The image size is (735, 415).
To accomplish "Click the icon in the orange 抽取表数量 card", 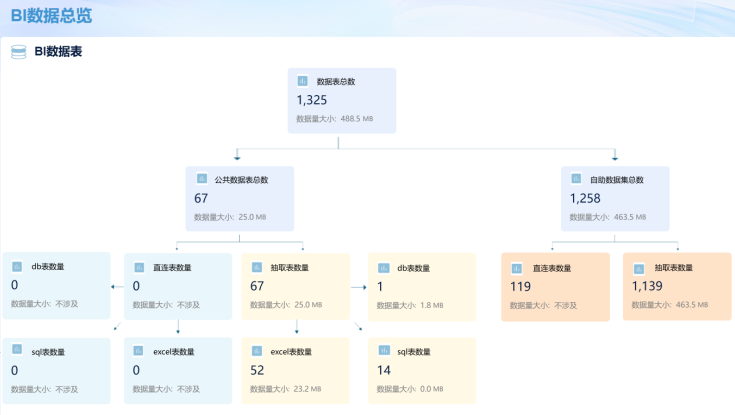I will tap(639, 268).
